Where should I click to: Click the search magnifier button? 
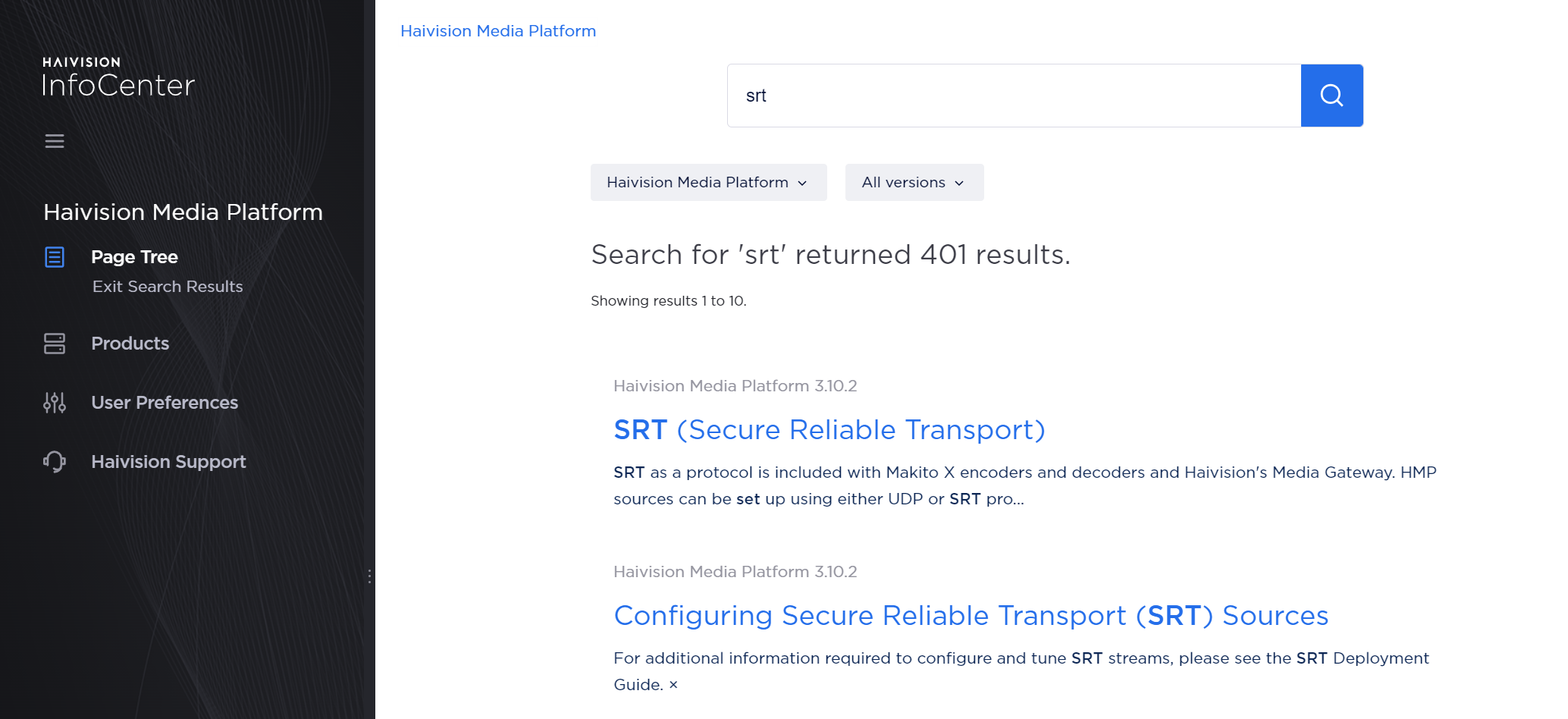click(1331, 95)
